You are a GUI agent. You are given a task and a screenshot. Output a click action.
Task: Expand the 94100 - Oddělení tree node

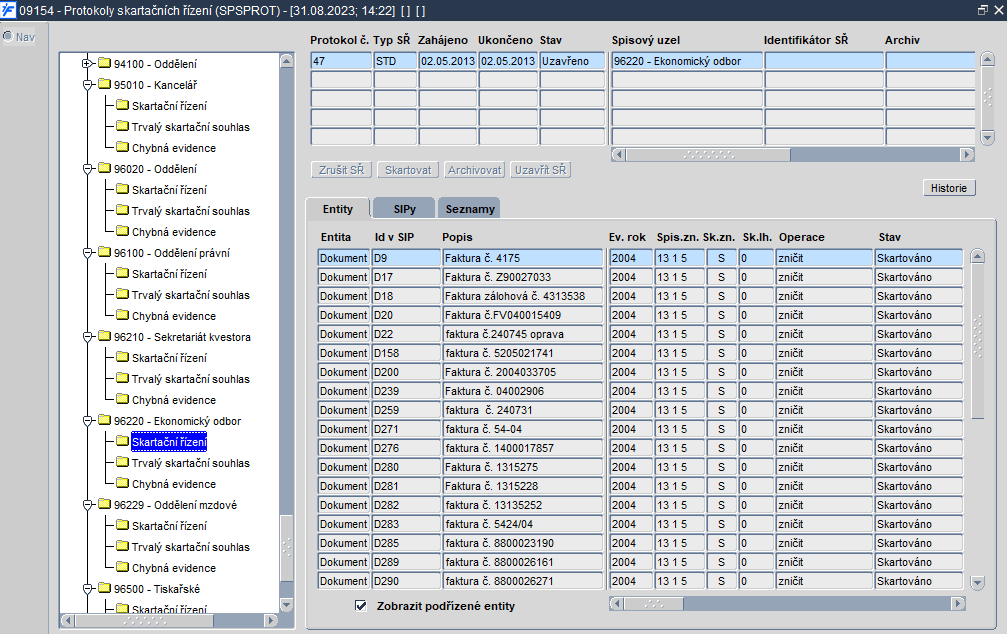pyautogui.click(x=87, y=64)
